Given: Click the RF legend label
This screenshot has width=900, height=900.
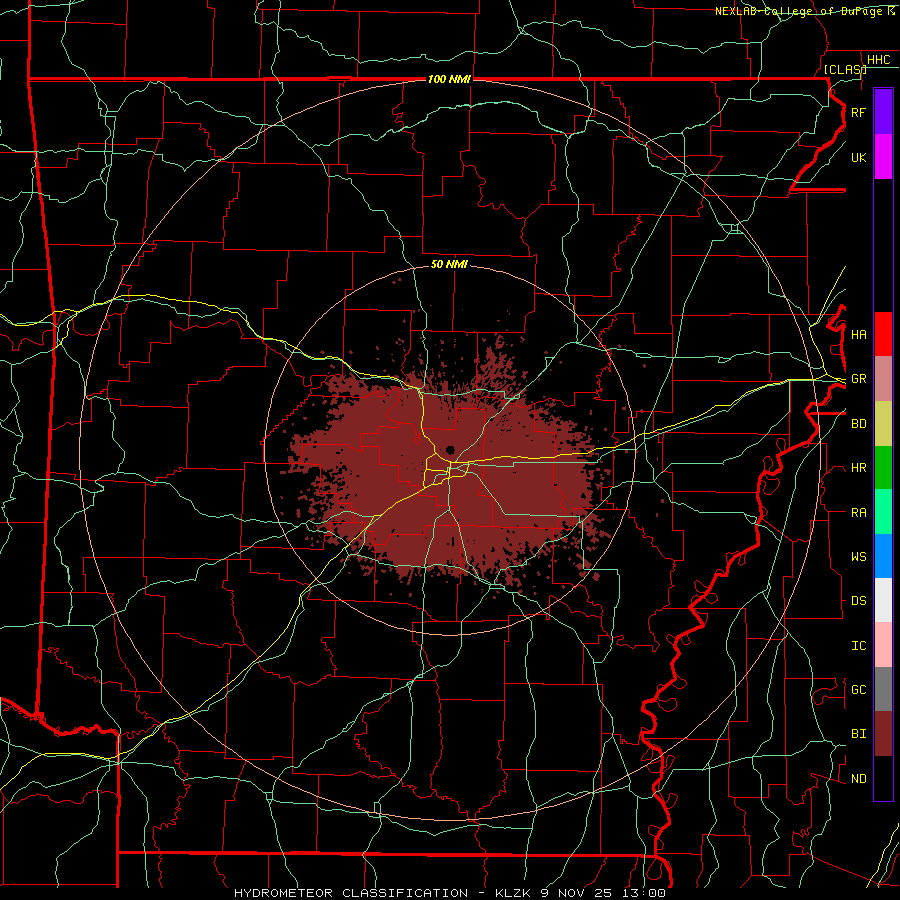Looking at the screenshot, I should coord(858,112).
